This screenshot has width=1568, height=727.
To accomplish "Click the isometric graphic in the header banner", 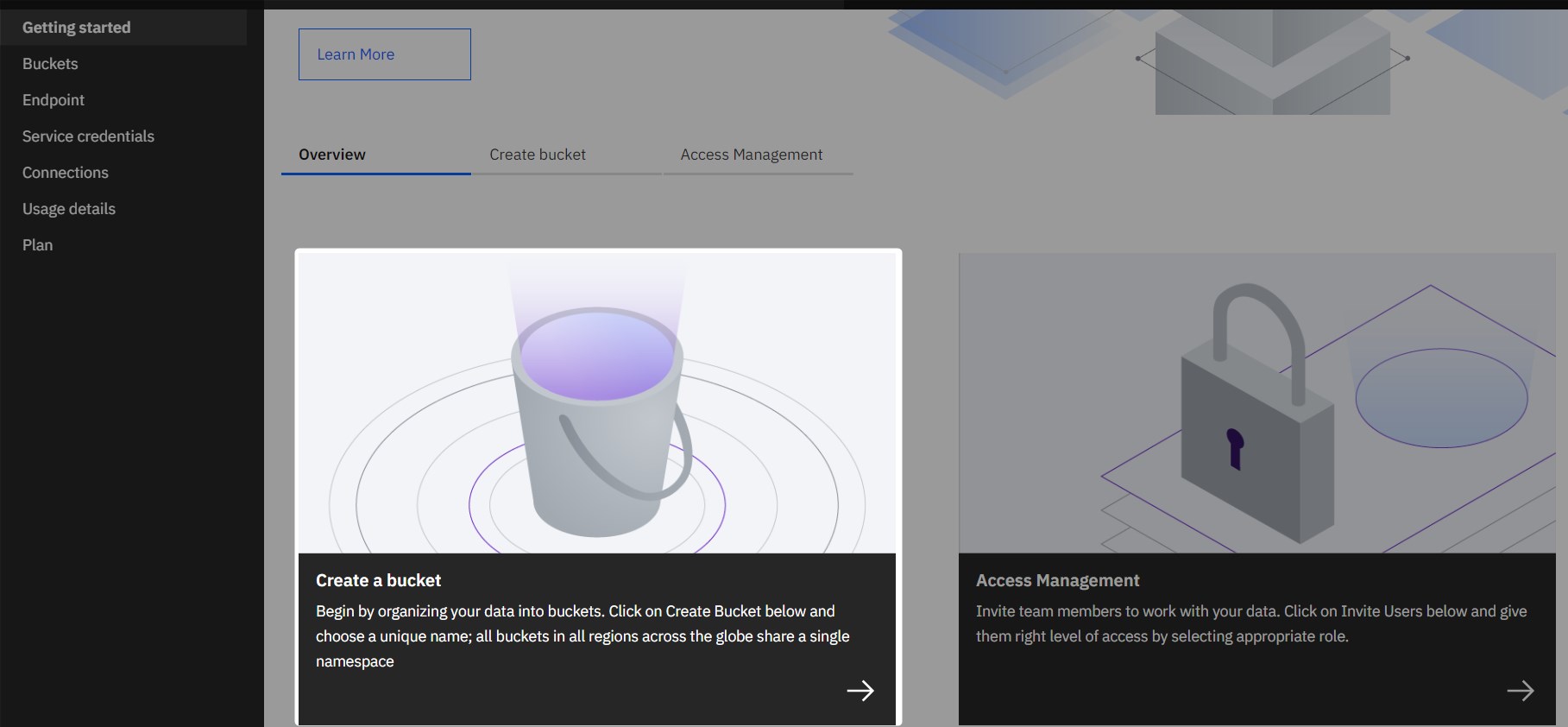I will (x=1272, y=60).
